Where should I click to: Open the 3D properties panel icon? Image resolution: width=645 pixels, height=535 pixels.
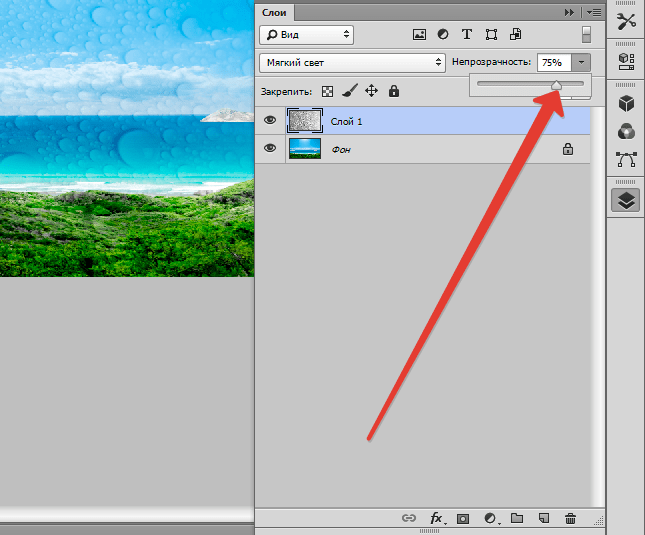626,62
